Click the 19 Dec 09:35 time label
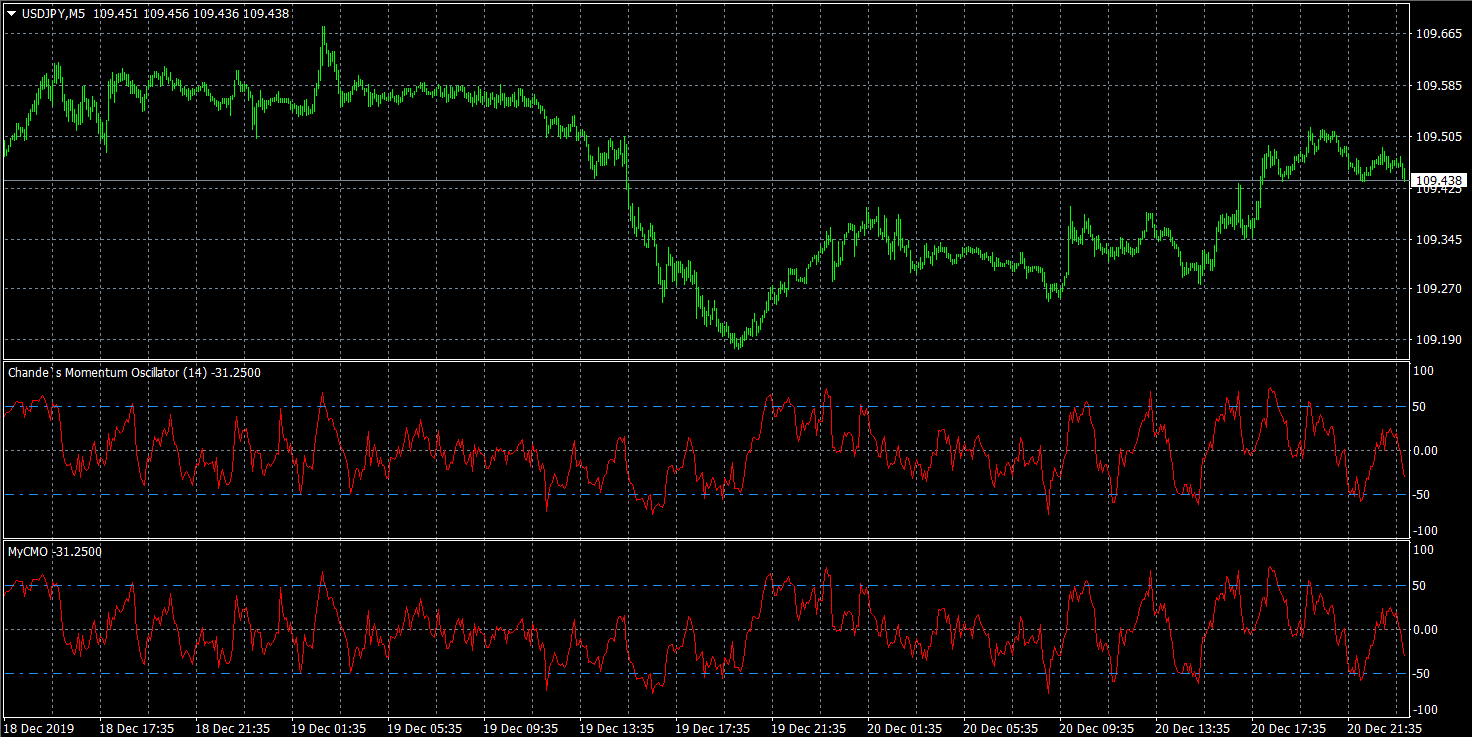1472x737 pixels. click(521, 728)
